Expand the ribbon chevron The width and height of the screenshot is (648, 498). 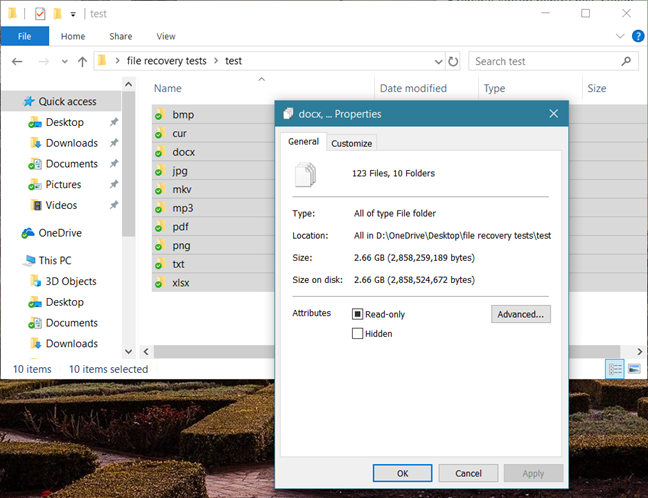(x=620, y=36)
